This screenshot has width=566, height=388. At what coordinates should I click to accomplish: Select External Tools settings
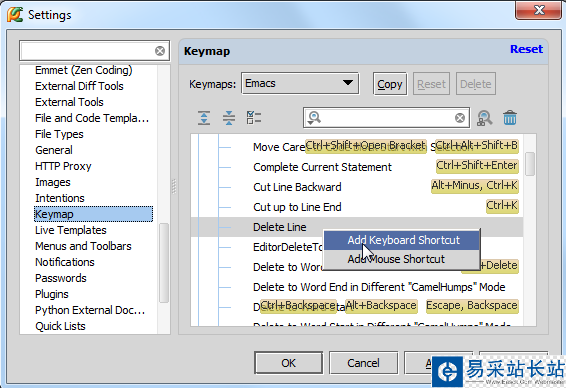(69, 102)
